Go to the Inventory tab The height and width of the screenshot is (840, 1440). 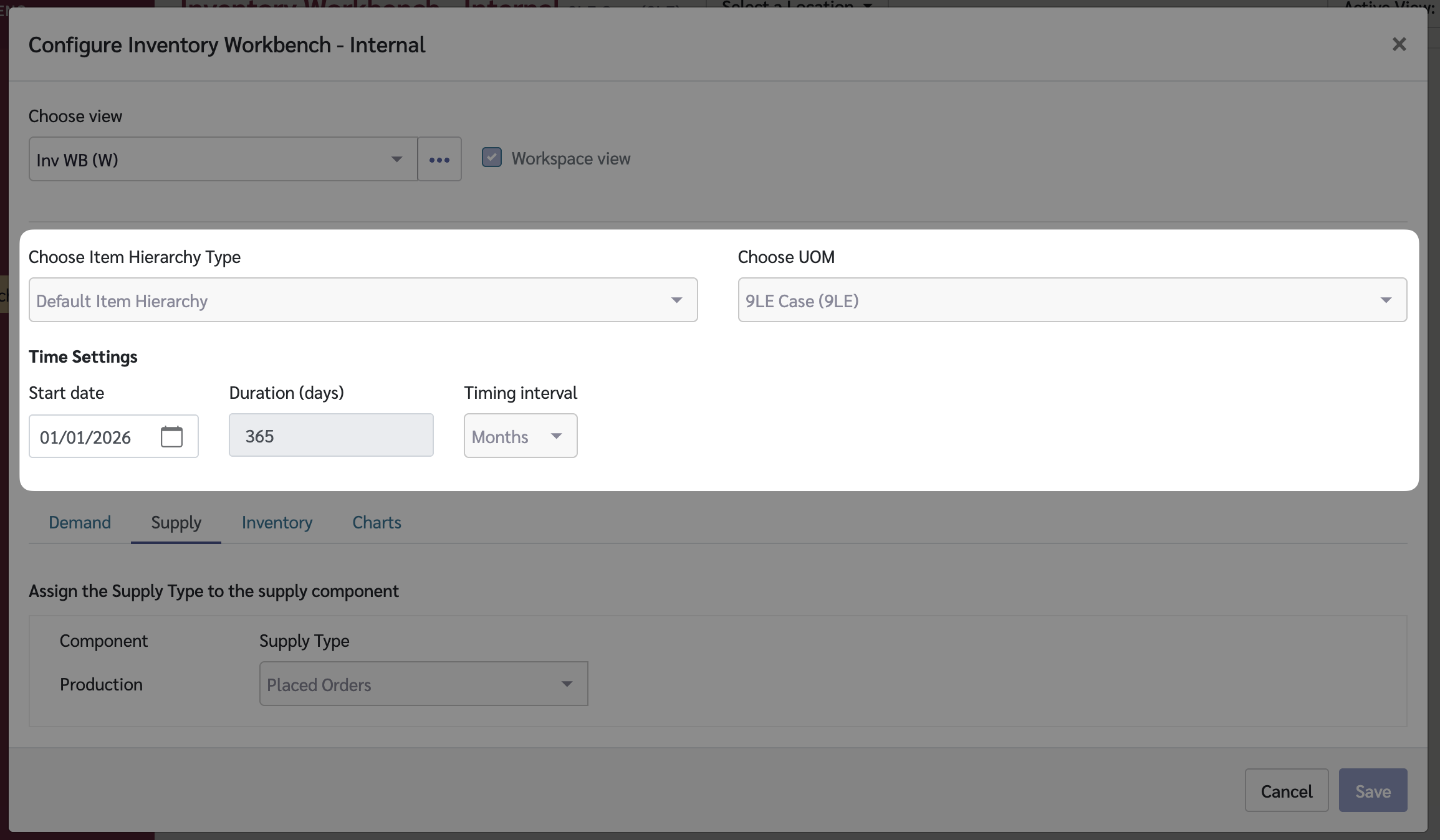[x=277, y=522]
